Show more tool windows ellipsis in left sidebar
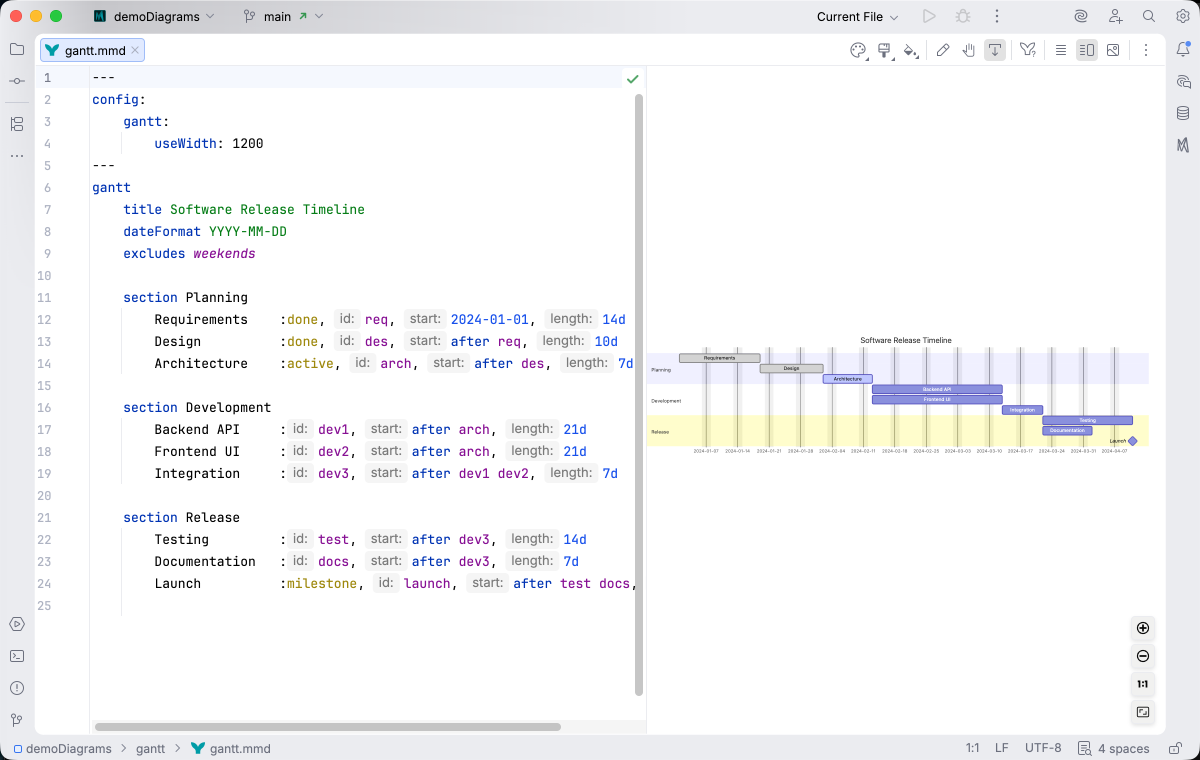Image resolution: width=1200 pixels, height=760 pixels. click(17, 156)
